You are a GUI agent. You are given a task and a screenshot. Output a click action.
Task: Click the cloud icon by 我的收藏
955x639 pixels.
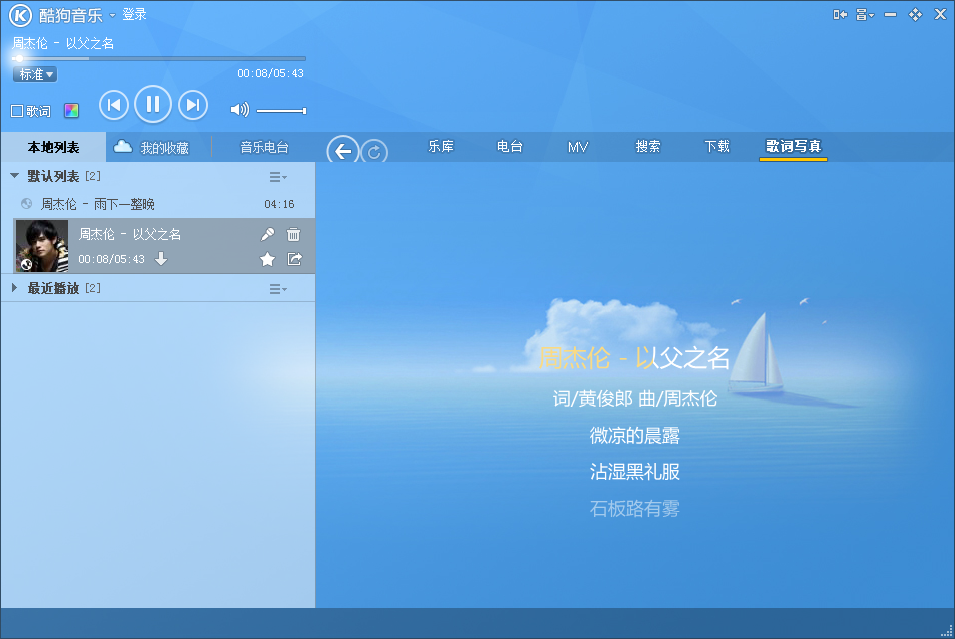tap(123, 146)
